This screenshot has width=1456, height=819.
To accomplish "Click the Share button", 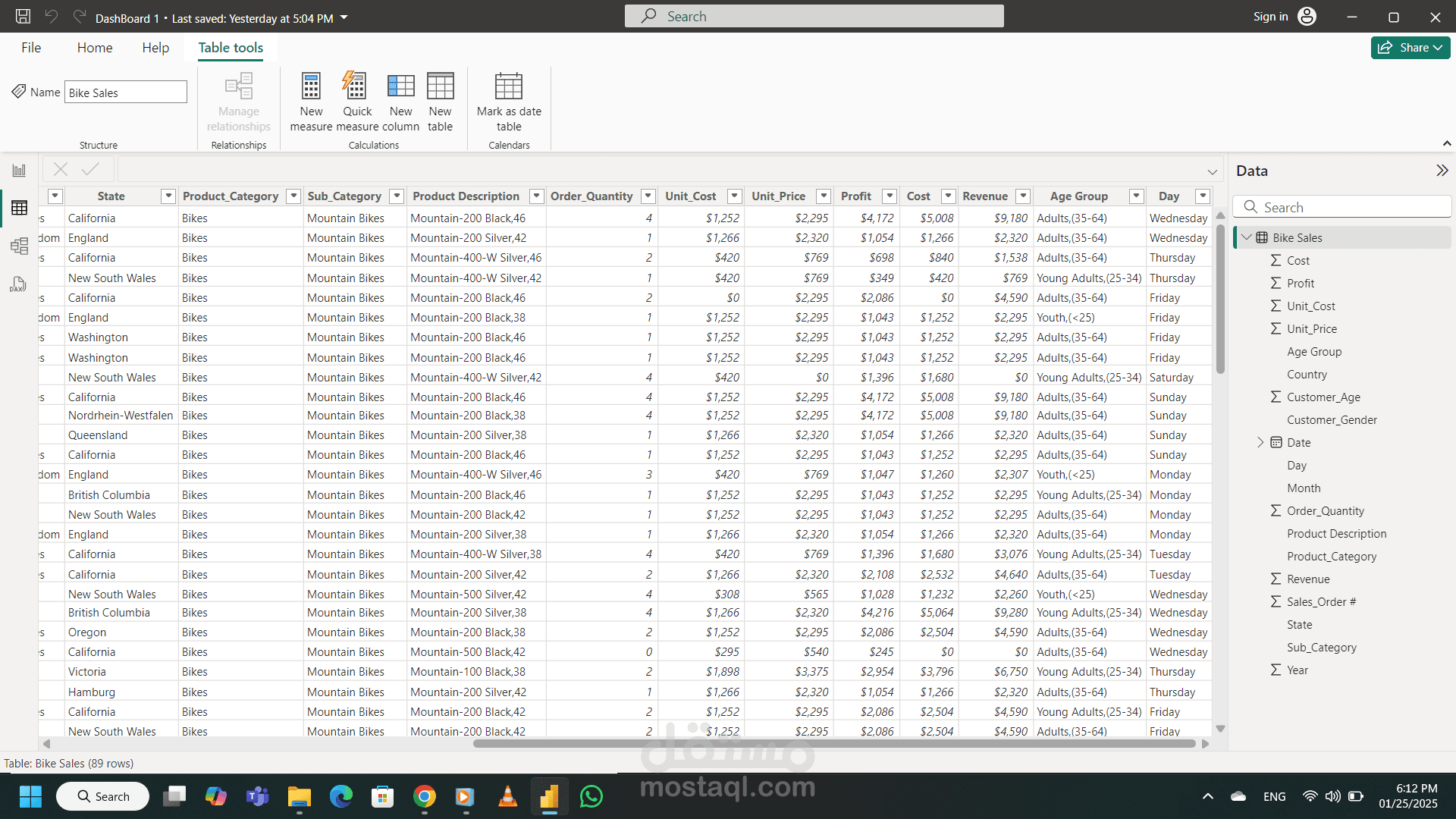I will [1410, 48].
